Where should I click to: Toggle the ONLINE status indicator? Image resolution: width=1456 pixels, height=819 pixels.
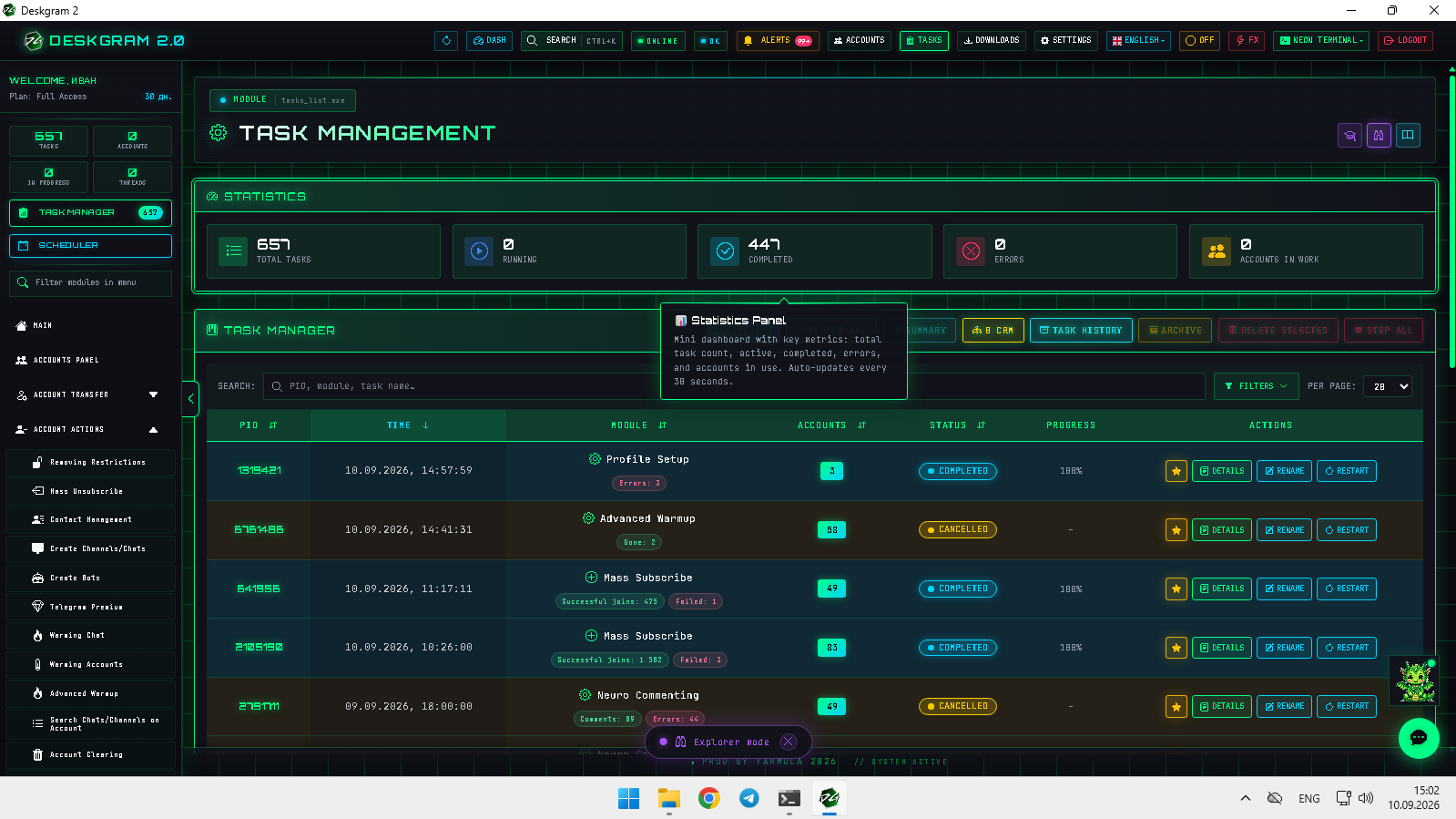click(658, 41)
